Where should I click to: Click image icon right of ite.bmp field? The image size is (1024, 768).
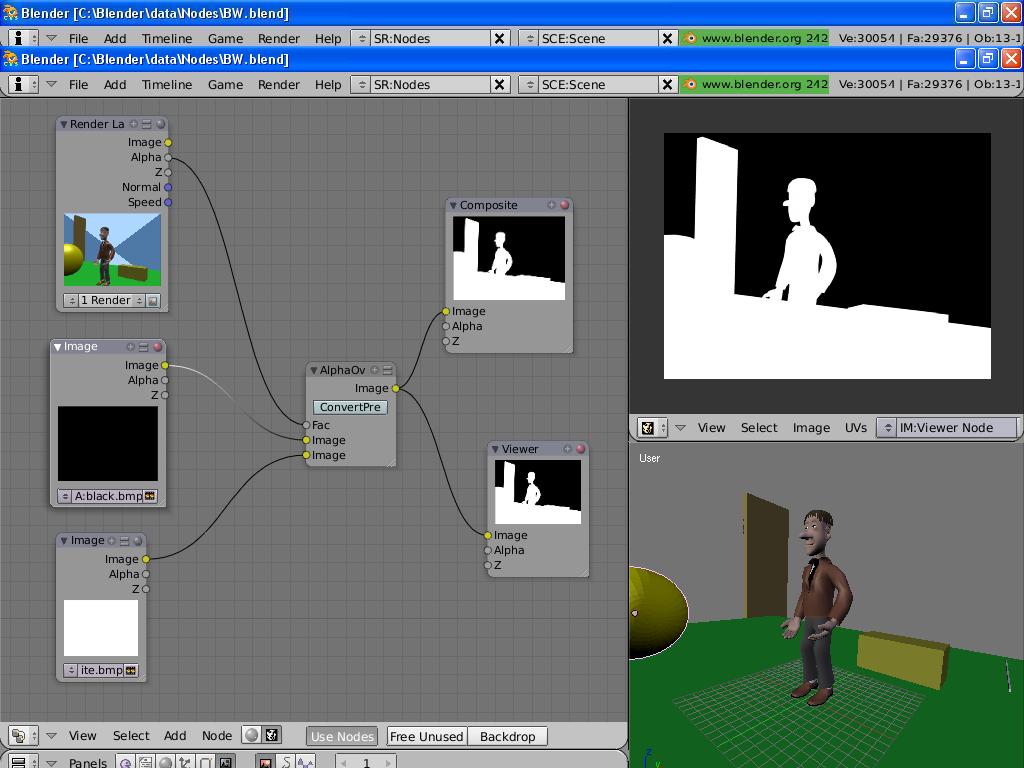(131, 670)
